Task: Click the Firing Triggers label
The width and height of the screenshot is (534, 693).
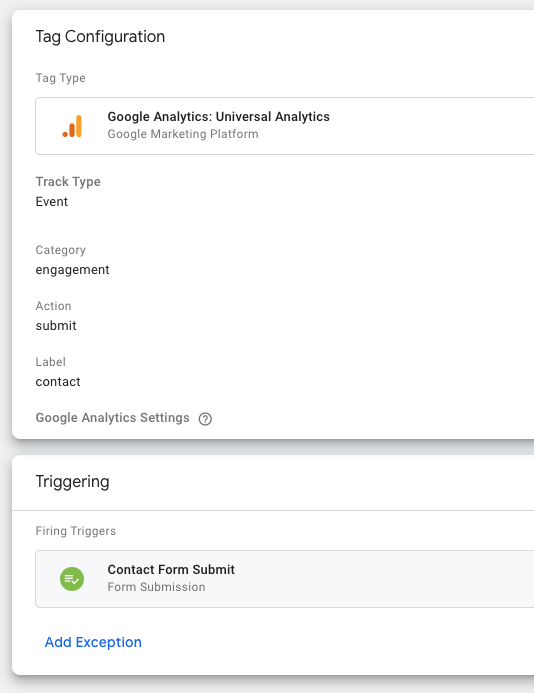Action: click(76, 531)
